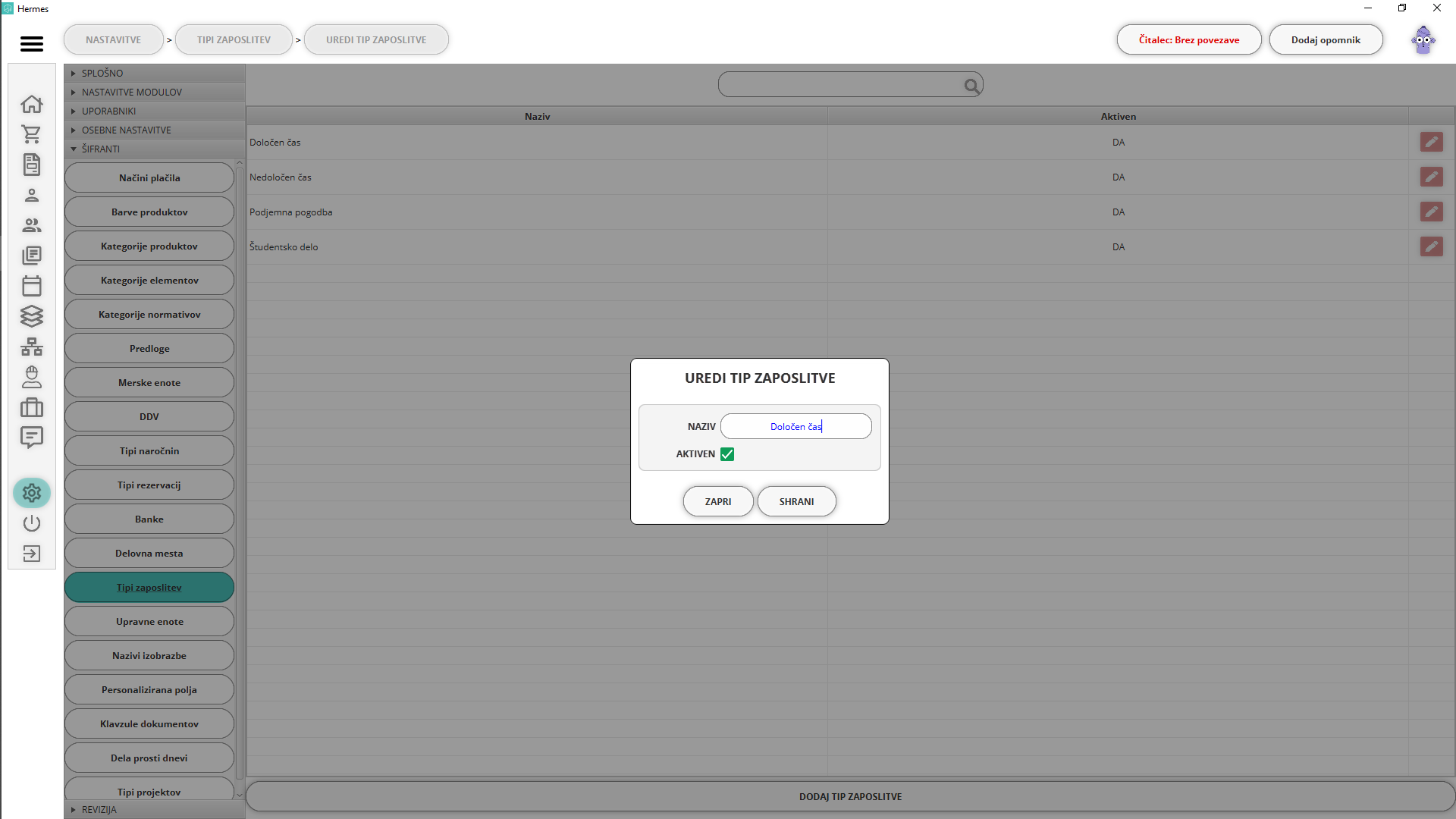Open the hamburger main menu
This screenshot has height=819, width=1456.
coord(31,44)
